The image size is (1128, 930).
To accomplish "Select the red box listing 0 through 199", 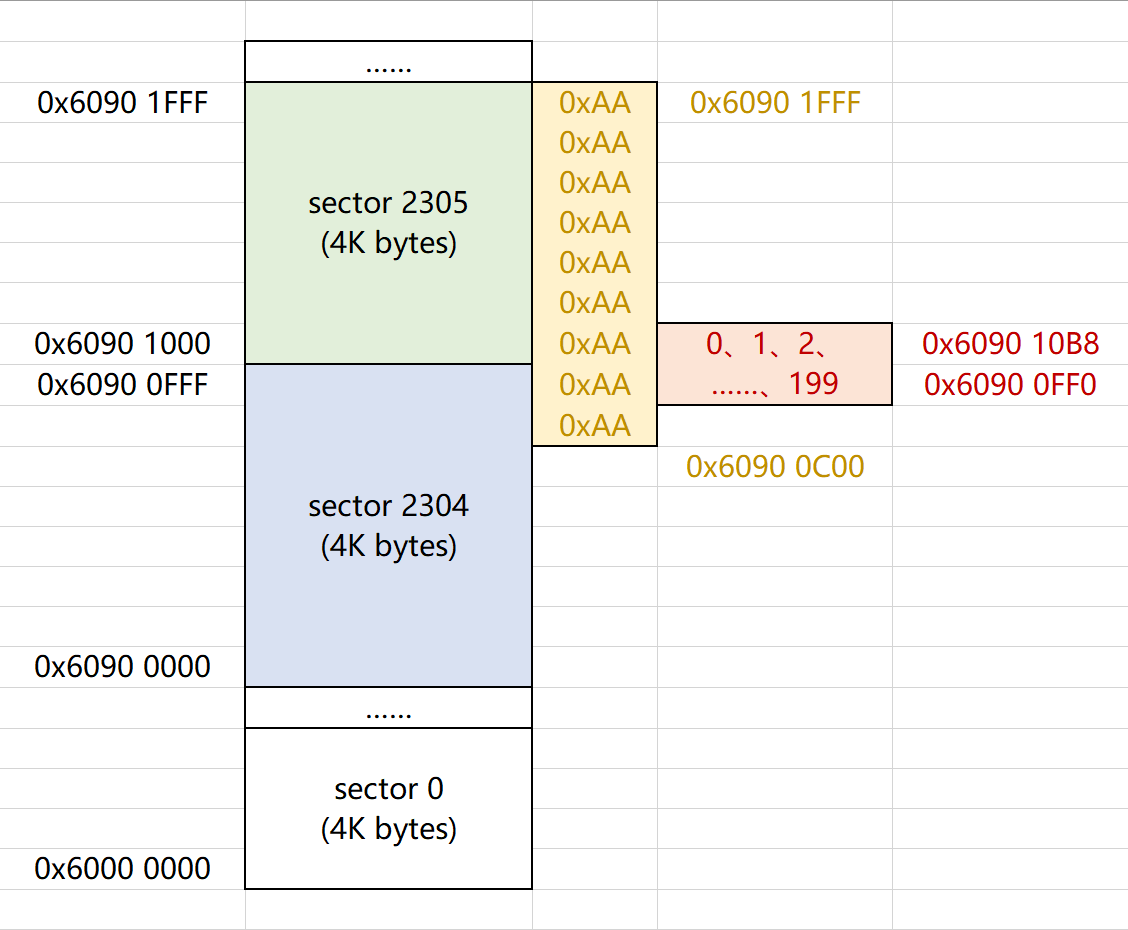I will [774, 363].
